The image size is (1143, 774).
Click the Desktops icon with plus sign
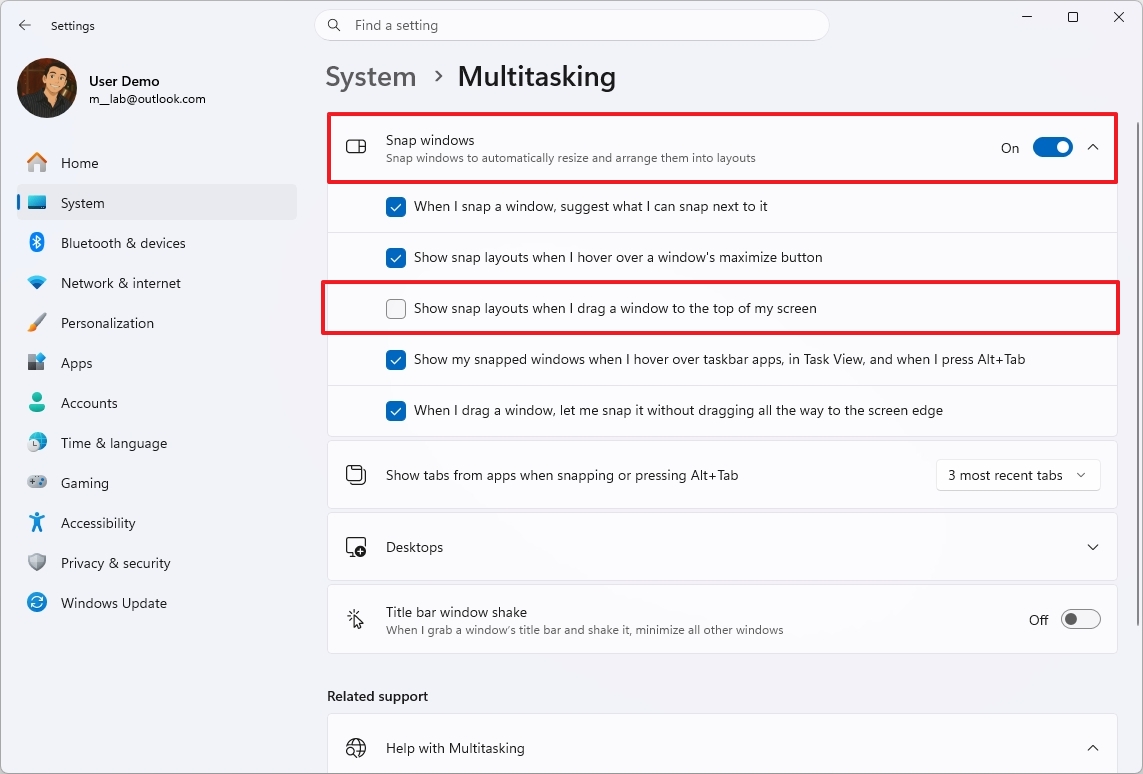coord(356,547)
